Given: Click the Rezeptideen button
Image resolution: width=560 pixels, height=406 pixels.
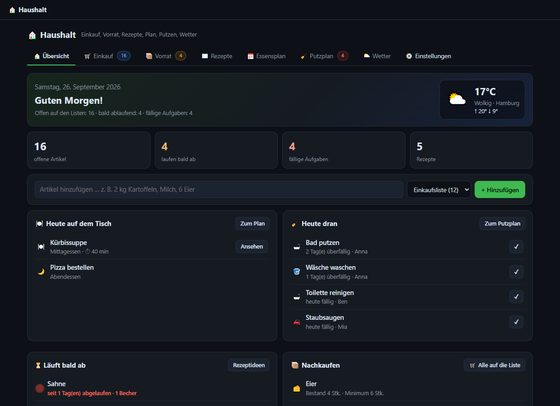Looking at the screenshot, I should point(249,365).
